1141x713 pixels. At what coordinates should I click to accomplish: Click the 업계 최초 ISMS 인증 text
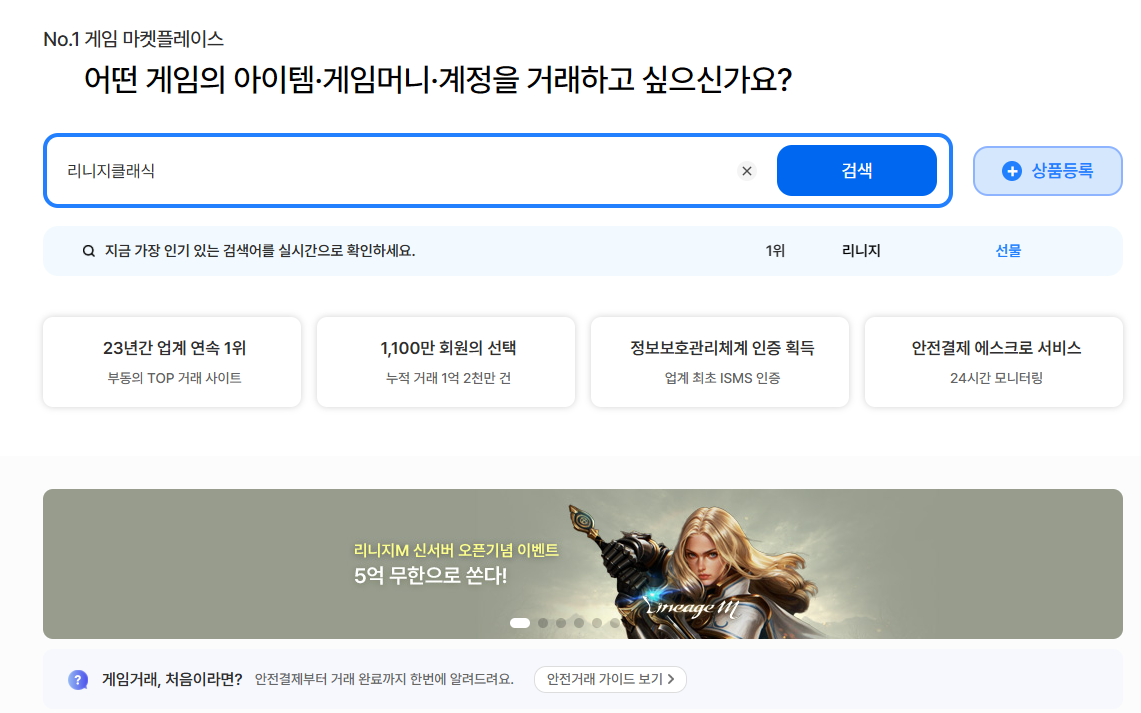722,378
